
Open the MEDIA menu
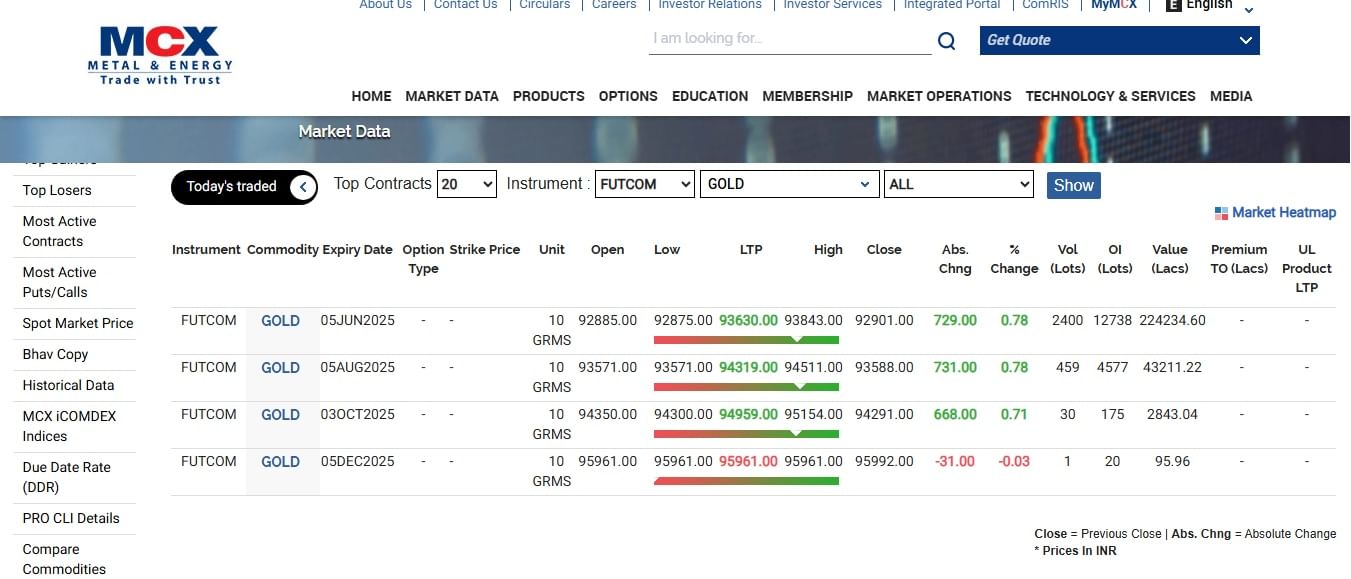coord(1231,96)
